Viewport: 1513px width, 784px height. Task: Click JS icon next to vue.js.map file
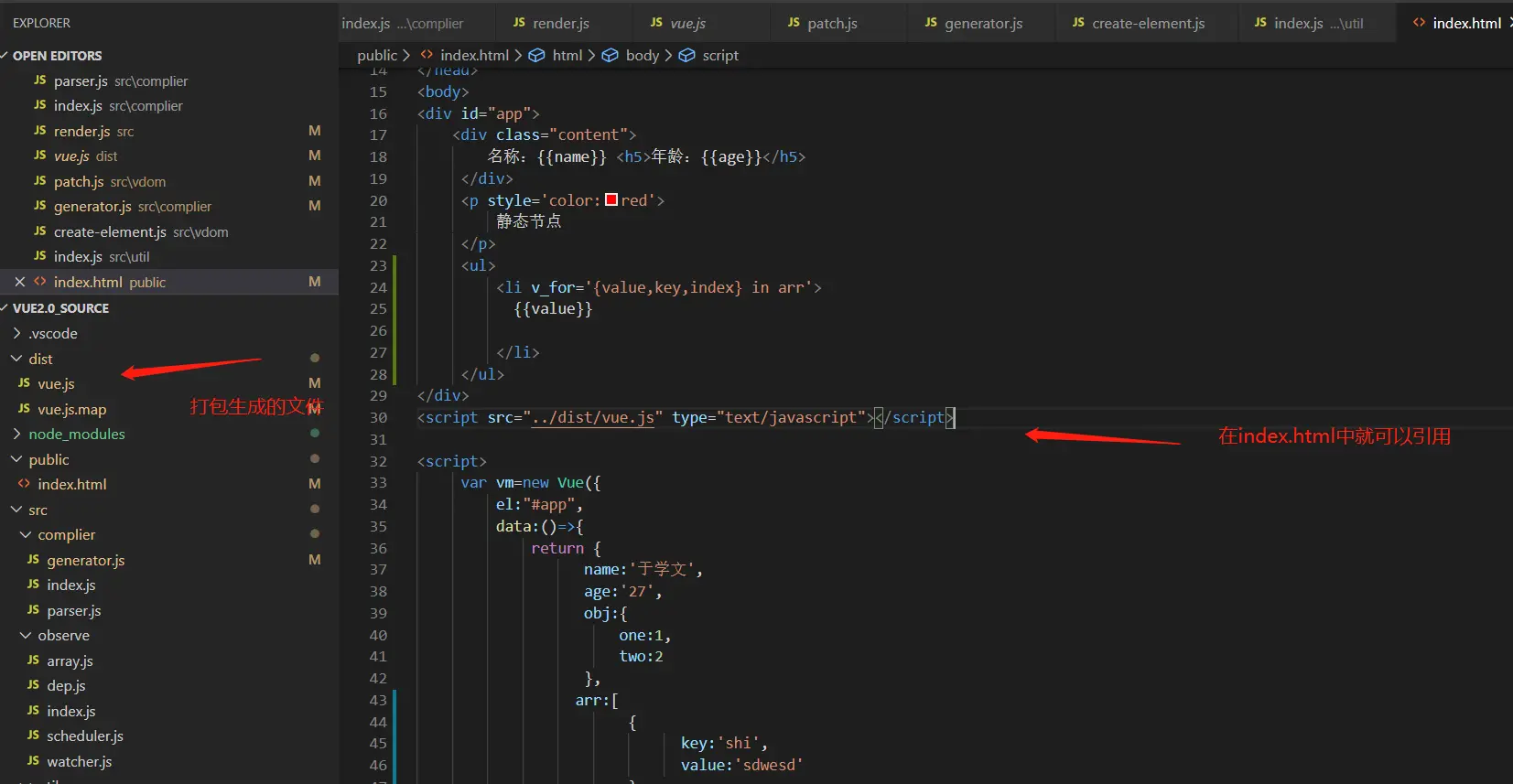click(x=24, y=409)
